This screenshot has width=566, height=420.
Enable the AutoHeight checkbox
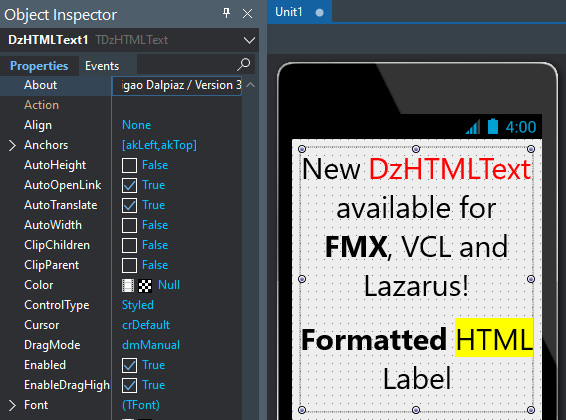[x=129, y=165]
